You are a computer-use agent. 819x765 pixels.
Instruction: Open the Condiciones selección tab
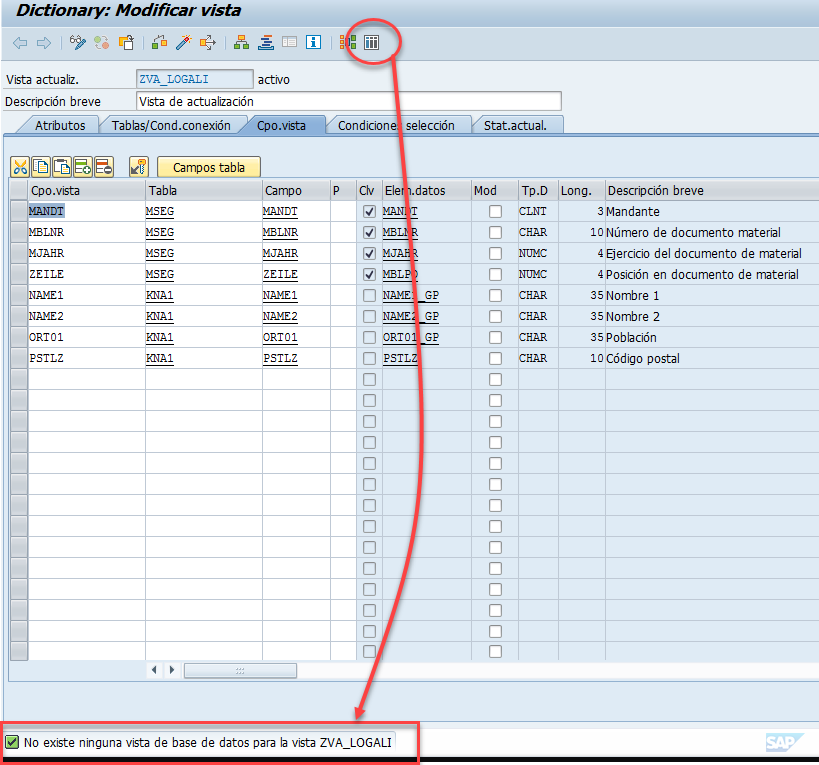coord(396,125)
